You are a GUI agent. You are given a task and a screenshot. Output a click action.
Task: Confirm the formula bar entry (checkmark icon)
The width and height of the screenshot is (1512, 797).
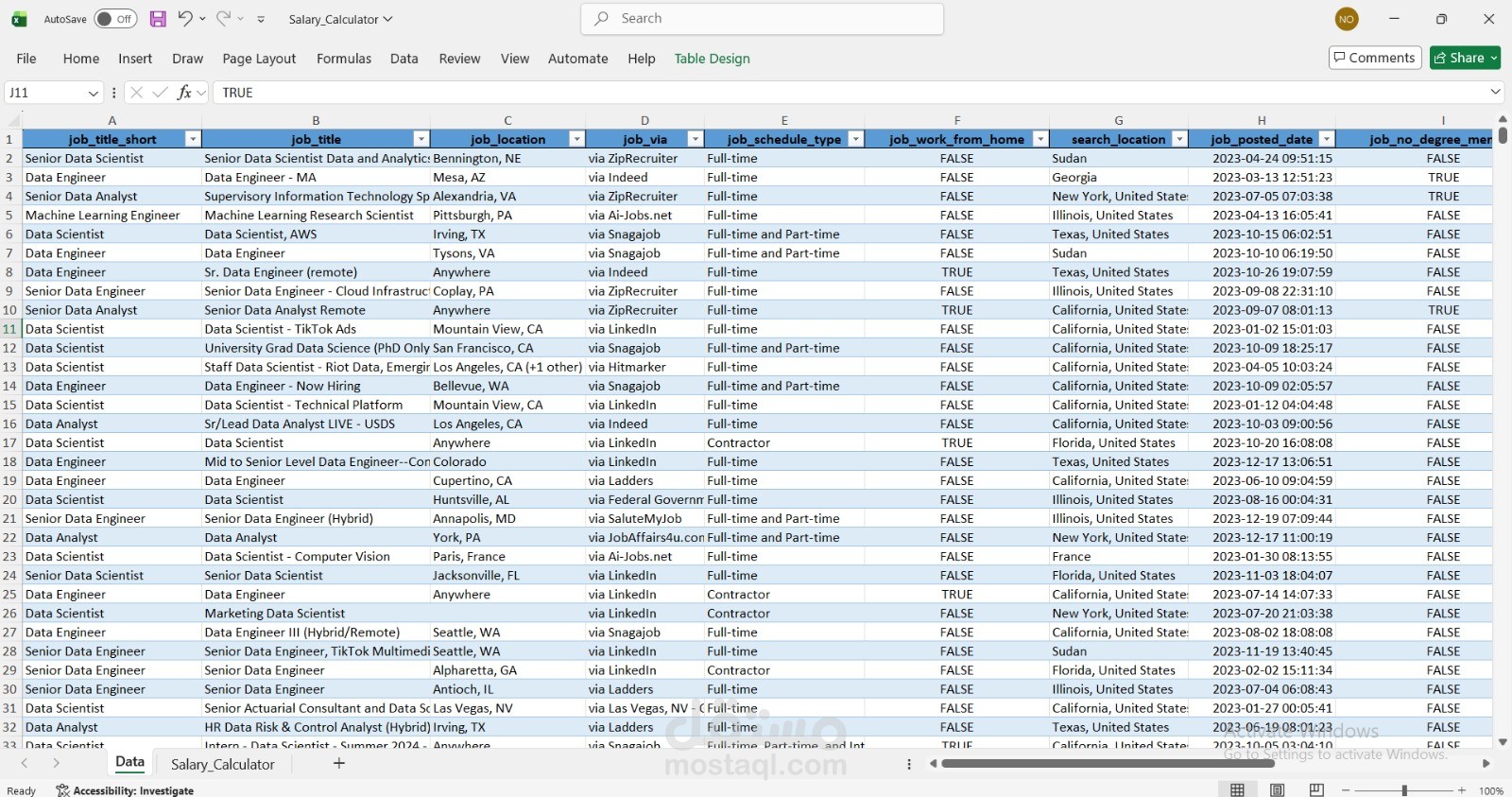160,93
